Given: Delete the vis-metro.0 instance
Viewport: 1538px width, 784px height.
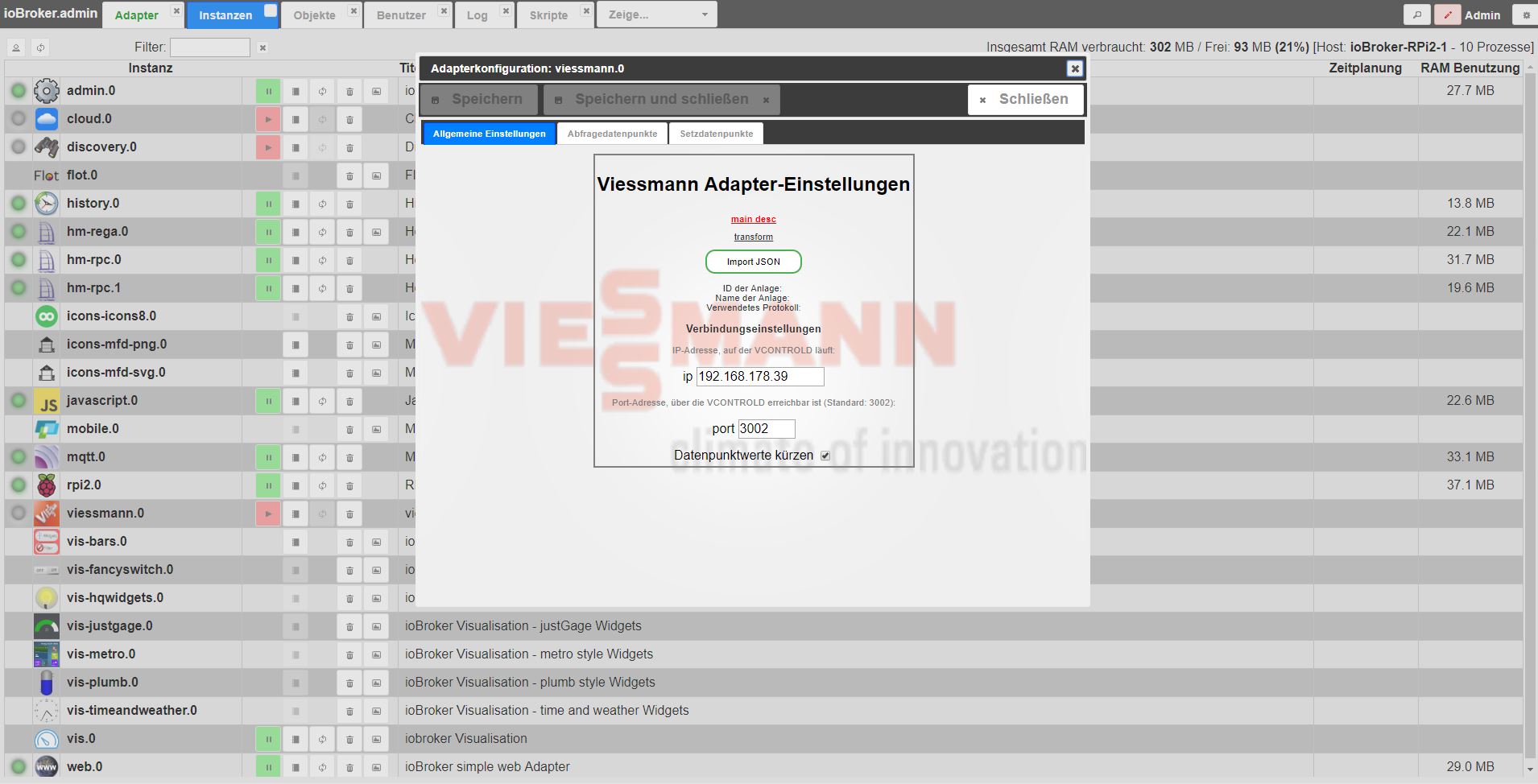Looking at the screenshot, I should (x=349, y=654).
